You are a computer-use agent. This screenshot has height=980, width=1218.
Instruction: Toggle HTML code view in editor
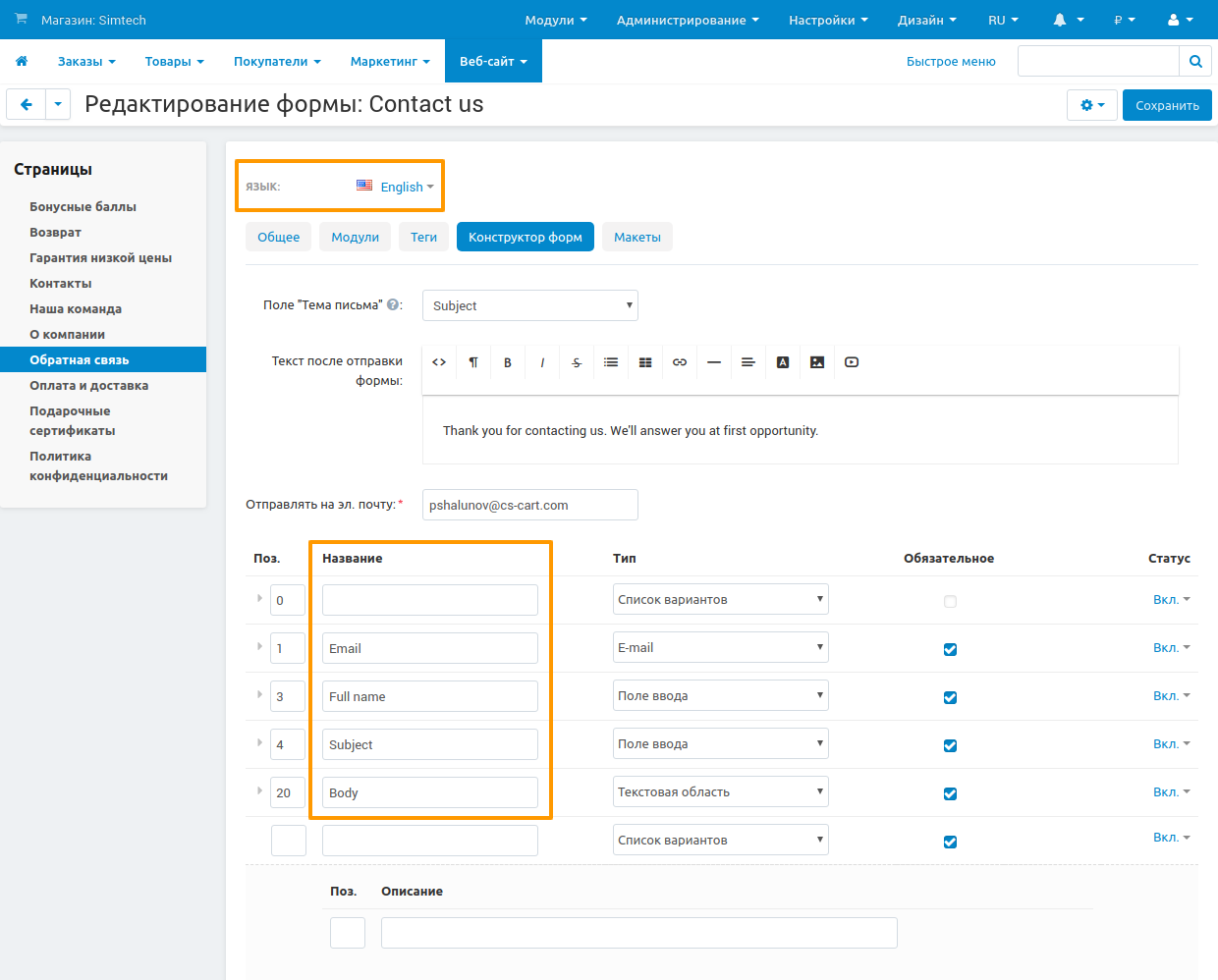coord(439,362)
